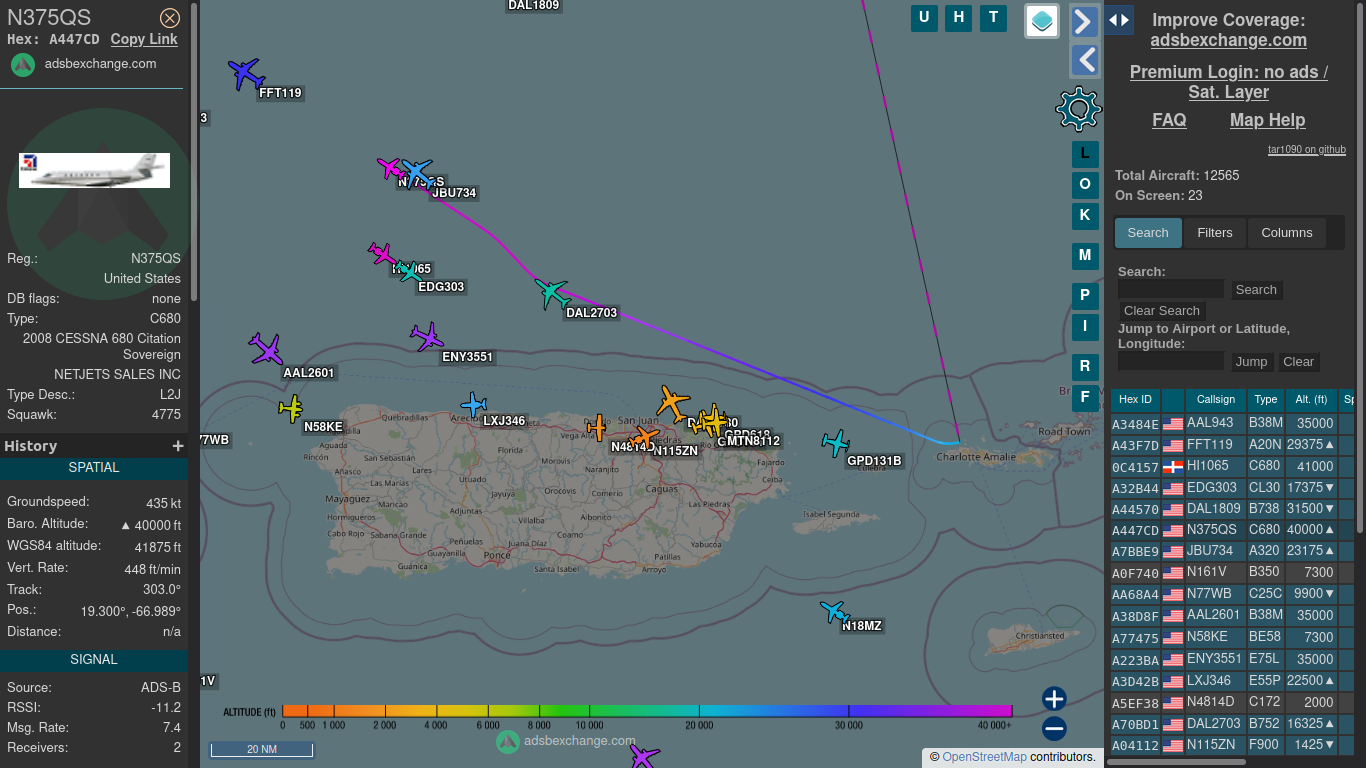This screenshot has height=768, width=1366.
Task: Toggle the T map button
Action: 993,17
